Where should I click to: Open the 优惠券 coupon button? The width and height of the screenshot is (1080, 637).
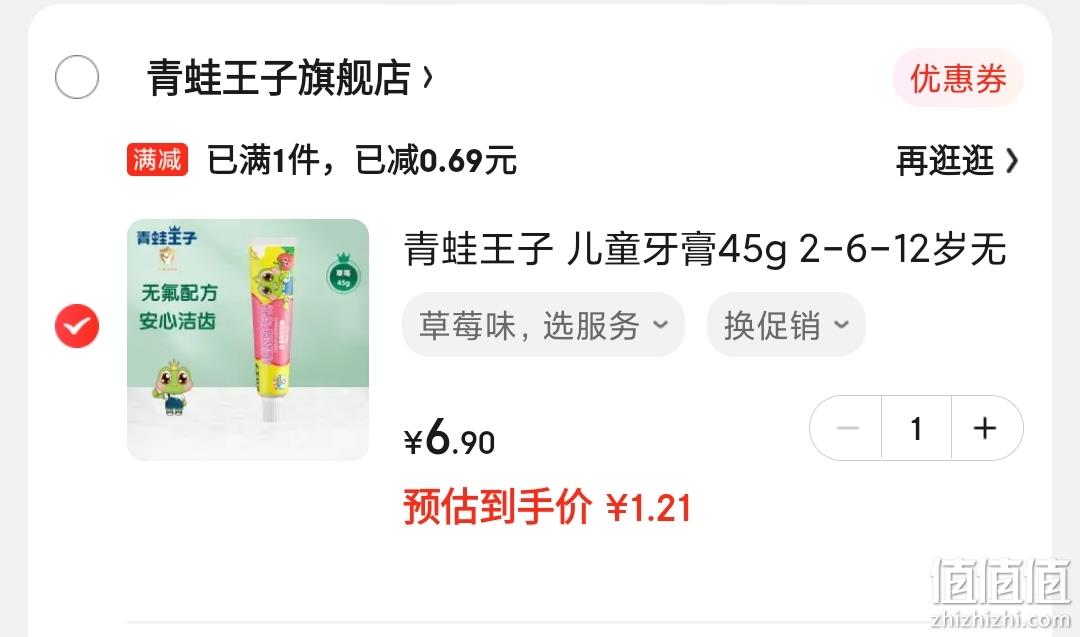[x=958, y=78]
